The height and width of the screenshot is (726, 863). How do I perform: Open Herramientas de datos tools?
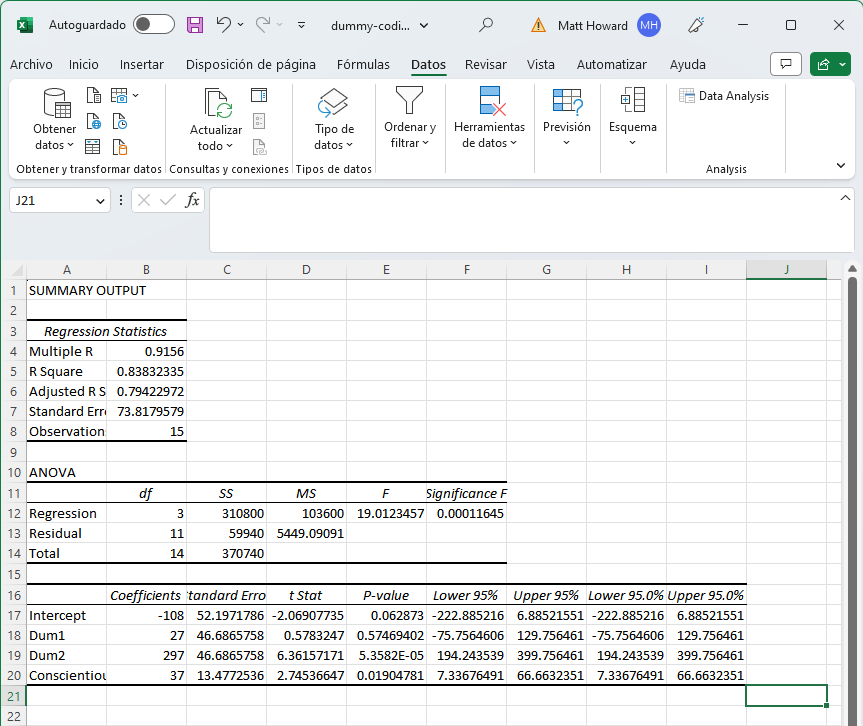489,120
